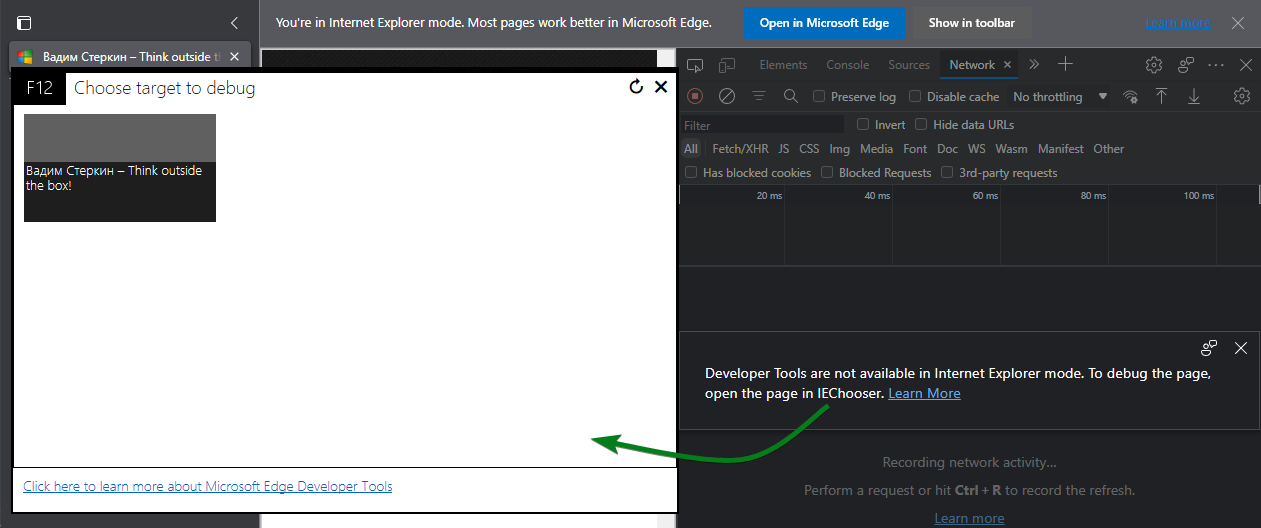
Task: Close the Вадим Стеркин browser tab
Action: click(235, 57)
